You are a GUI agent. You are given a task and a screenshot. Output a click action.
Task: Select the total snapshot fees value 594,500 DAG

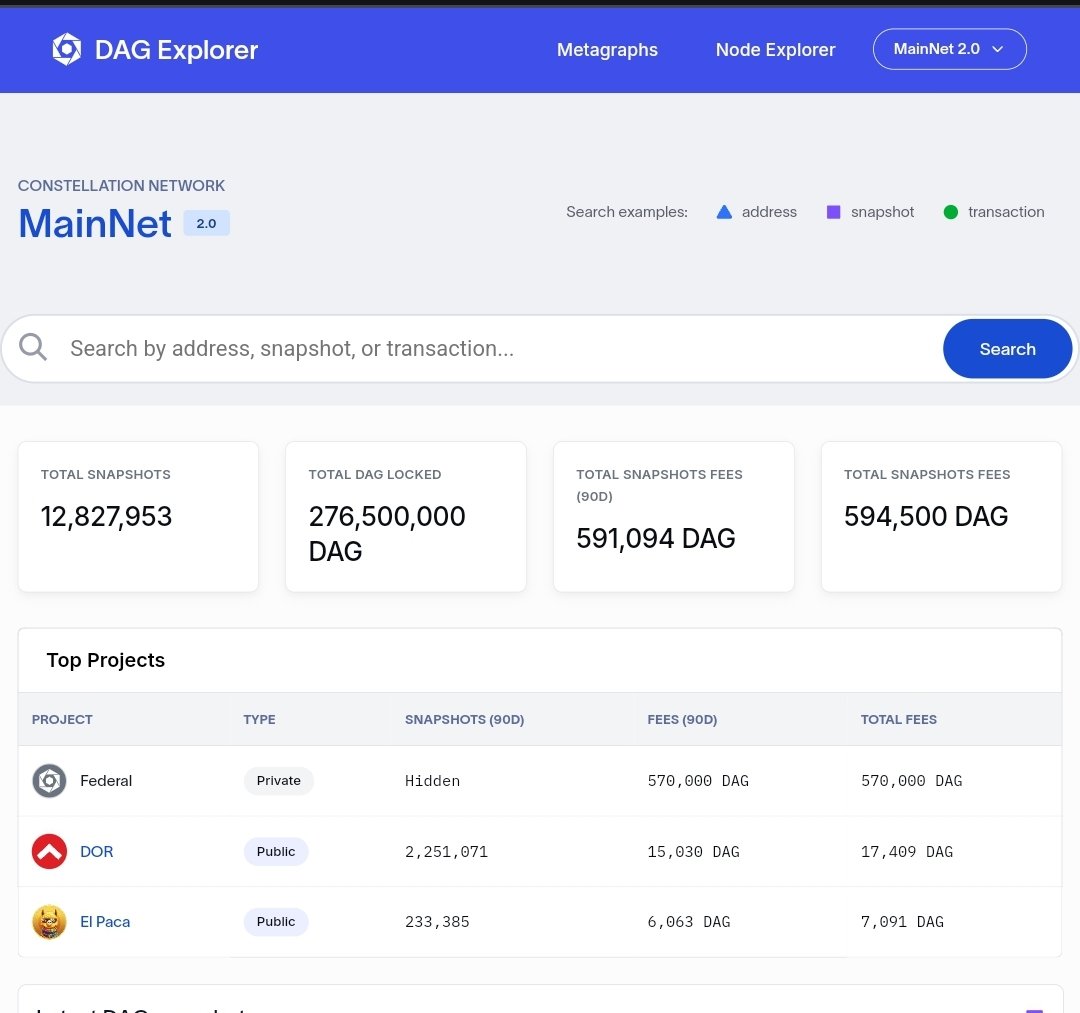(926, 516)
